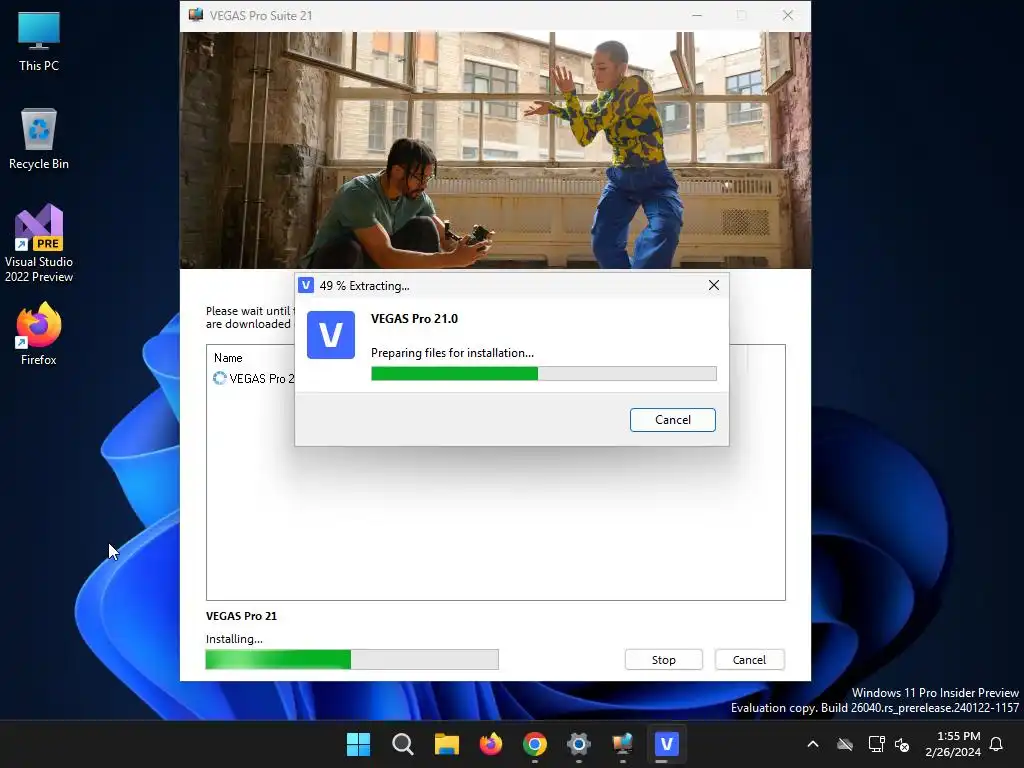Click the Name column header
1024x768 pixels.
(x=228, y=358)
